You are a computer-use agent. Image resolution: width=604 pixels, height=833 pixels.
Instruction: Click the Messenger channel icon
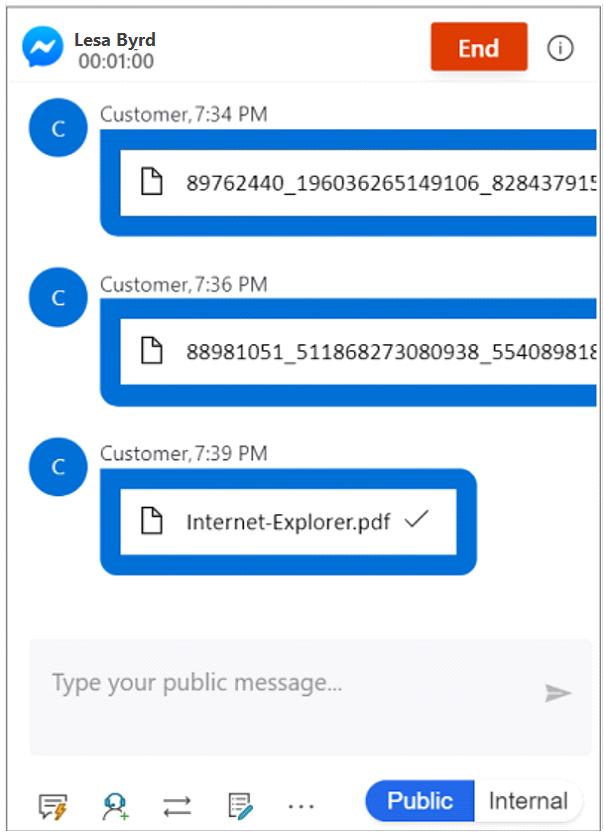pos(42,47)
